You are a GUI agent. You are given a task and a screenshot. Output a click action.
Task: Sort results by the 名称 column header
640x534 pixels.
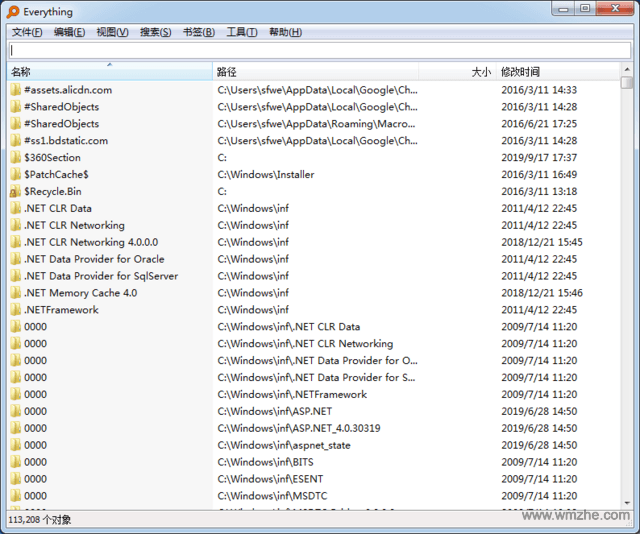point(110,71)
